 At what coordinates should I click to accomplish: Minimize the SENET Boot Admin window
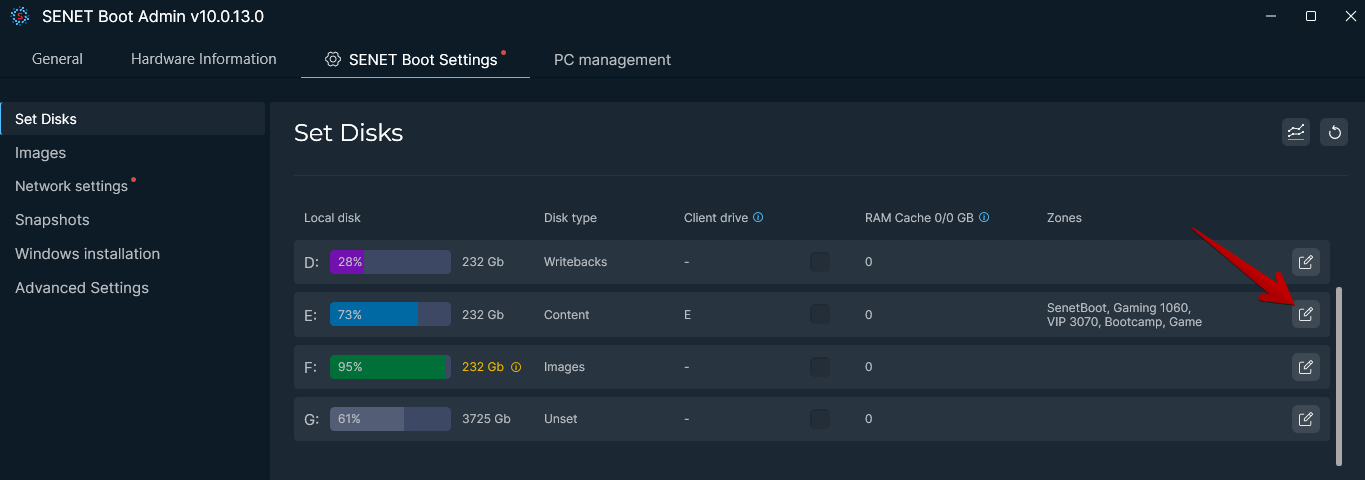pos(1270,16)
